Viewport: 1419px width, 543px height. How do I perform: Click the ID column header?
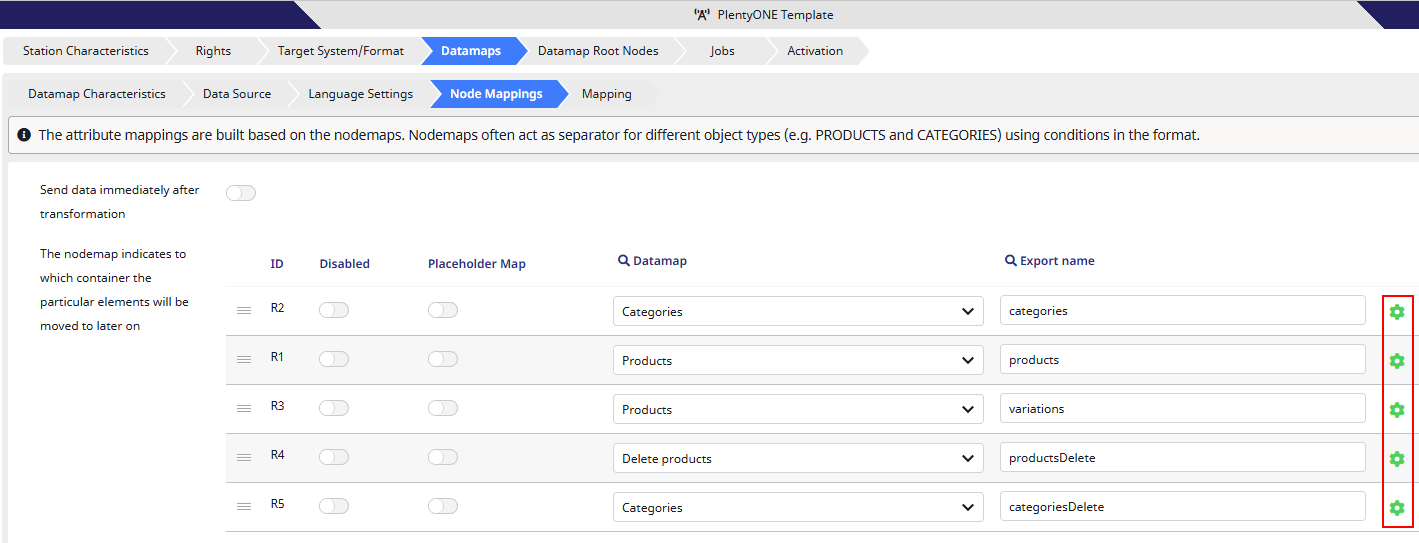click(277, 264)
